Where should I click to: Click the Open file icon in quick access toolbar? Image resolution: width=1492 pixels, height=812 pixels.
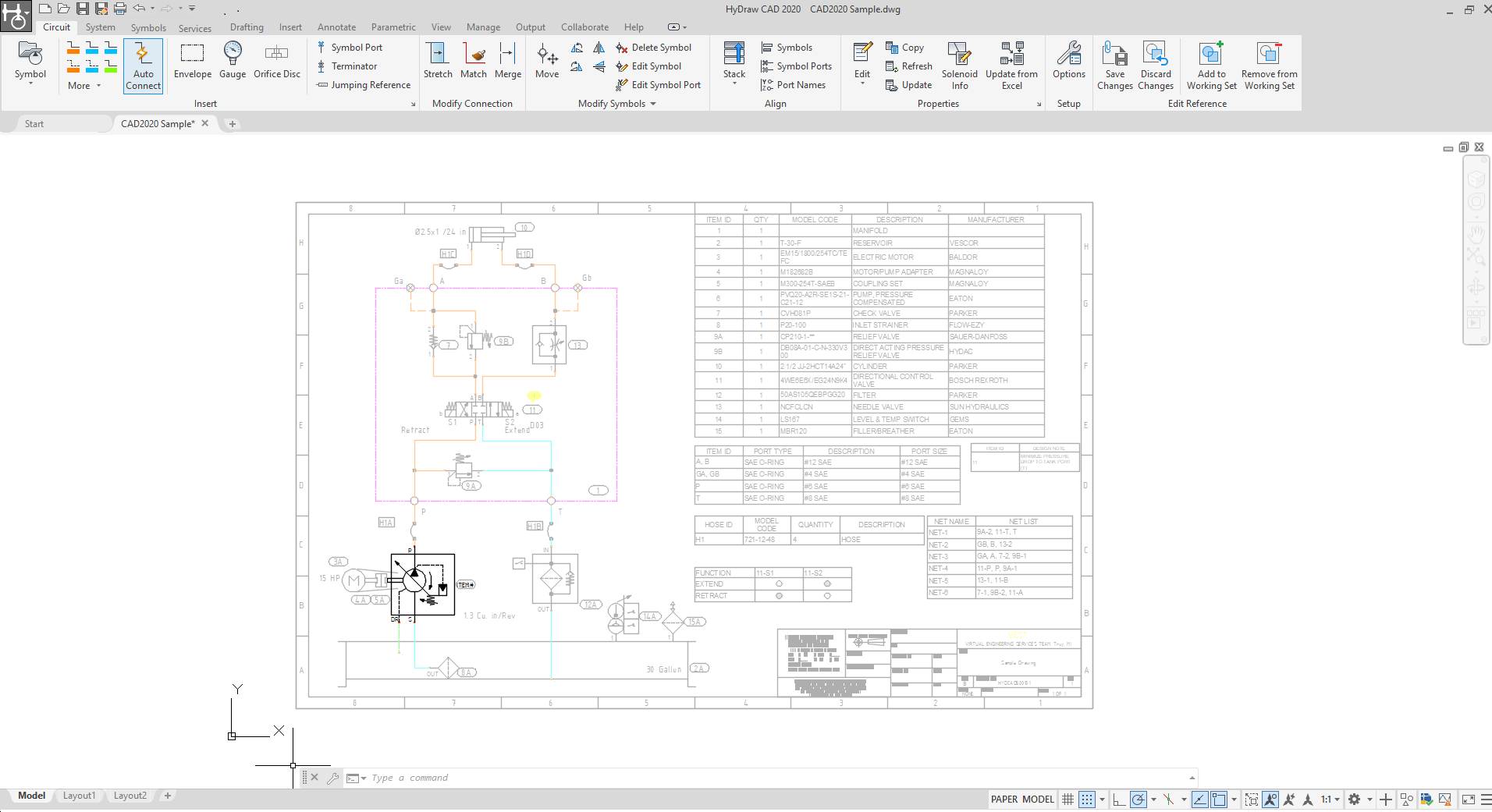point(63,9)
